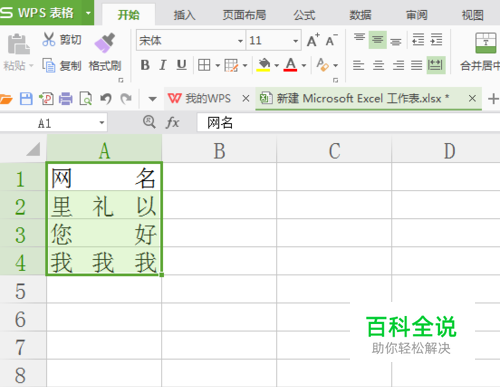Open the 插入 ribbon tab
500x387 pixels.
click(x=184, y=15)
